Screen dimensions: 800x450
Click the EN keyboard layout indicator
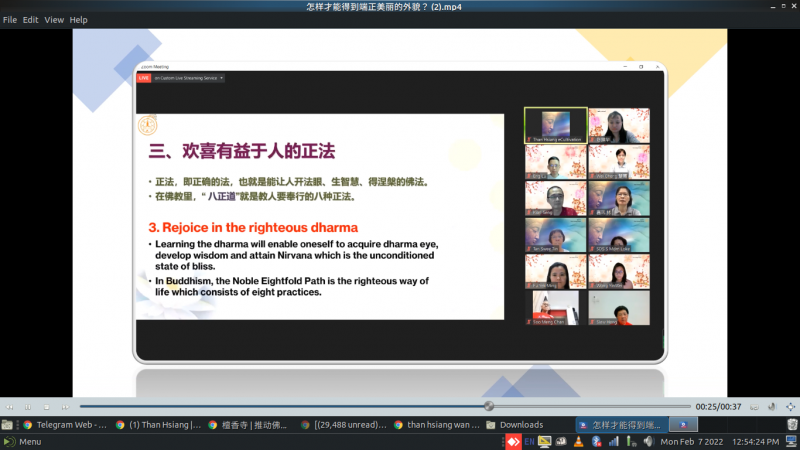(527, 441)
